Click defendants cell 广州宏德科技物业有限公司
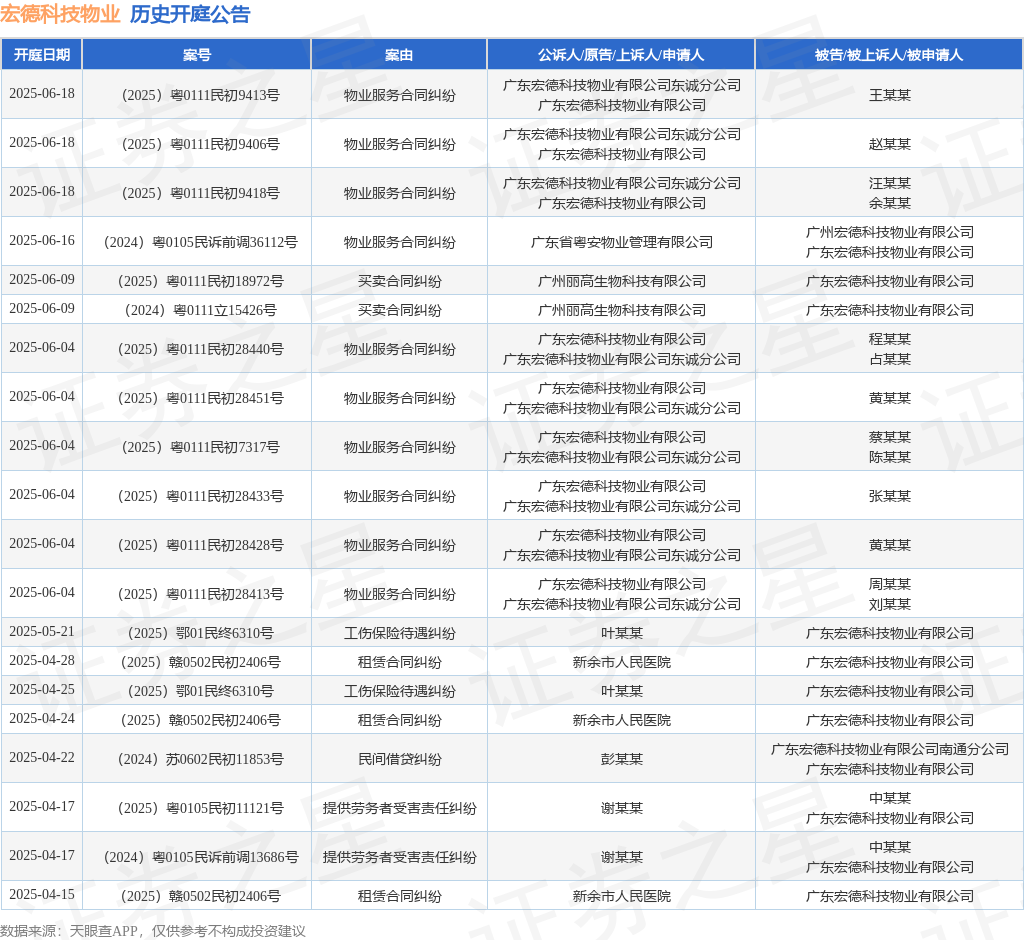 [889, 242]
